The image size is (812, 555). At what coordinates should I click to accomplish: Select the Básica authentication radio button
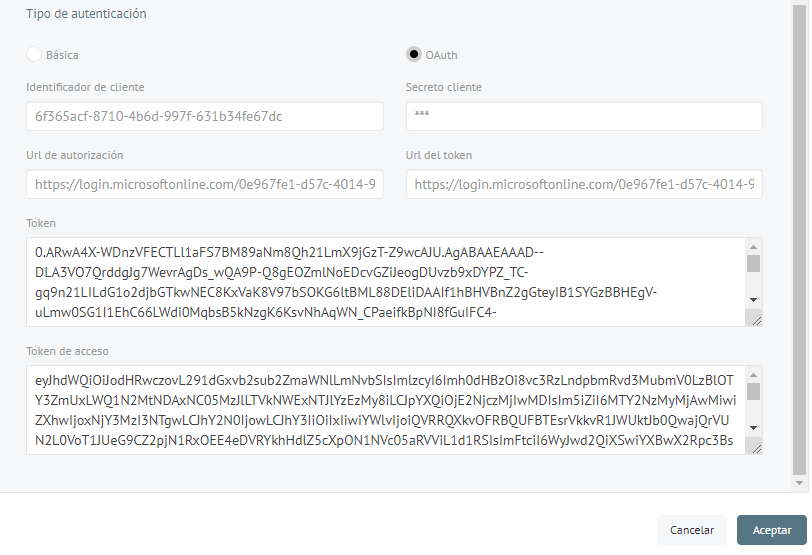tap(34, 54)
